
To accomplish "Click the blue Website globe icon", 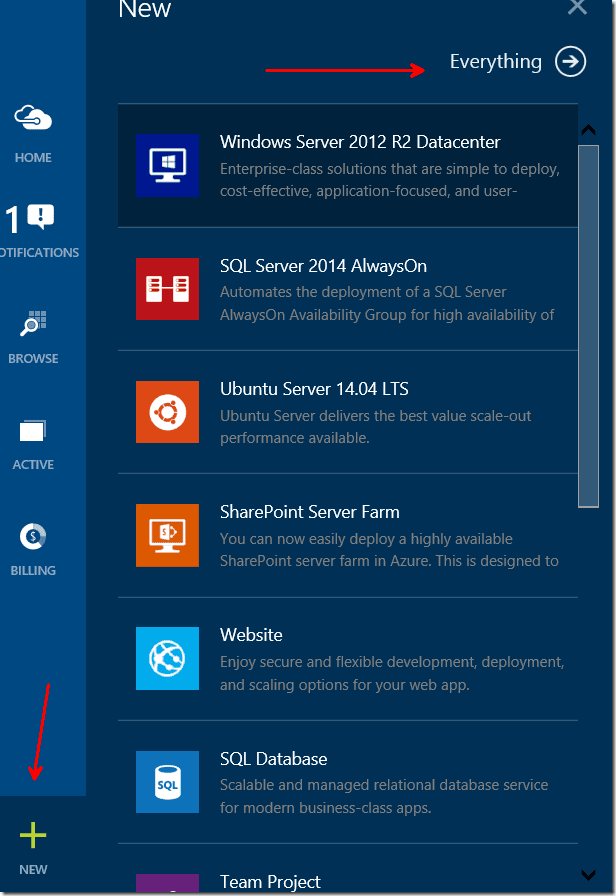I will click(x=167, y=658).
